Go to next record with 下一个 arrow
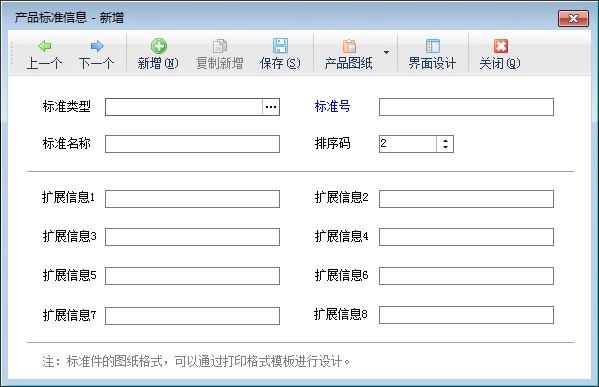 97,46
